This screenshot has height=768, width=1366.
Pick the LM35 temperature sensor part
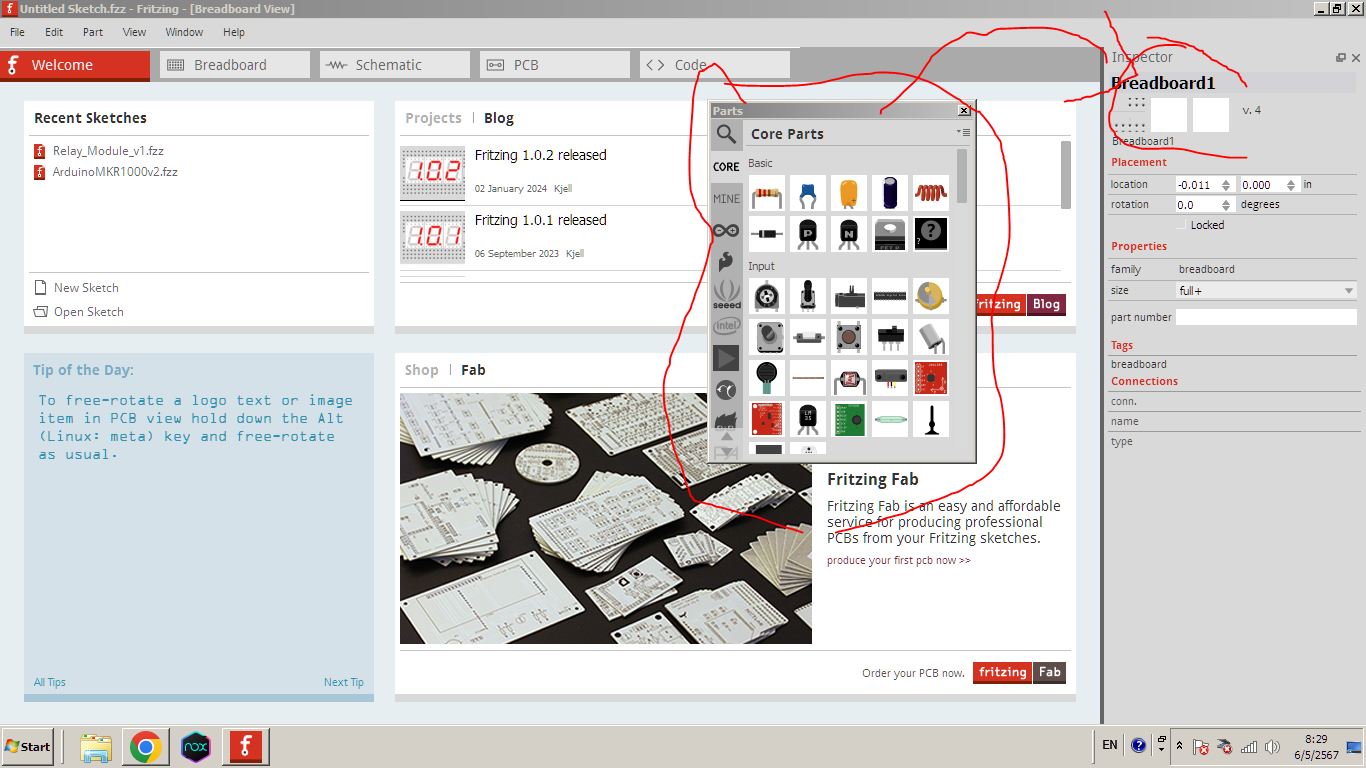coord(808,419)
